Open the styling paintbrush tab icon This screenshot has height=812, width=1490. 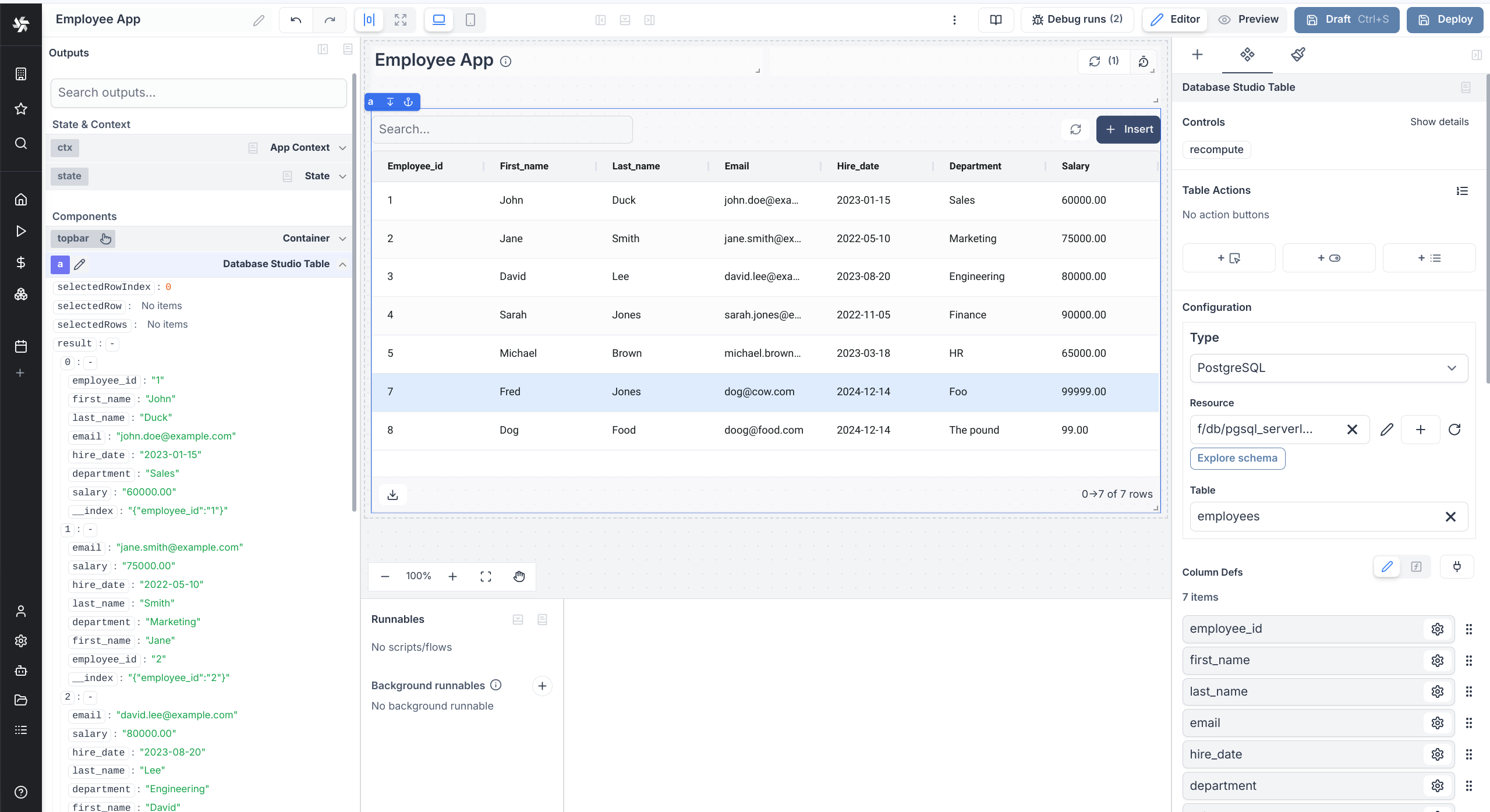[x=1298, y=55]
